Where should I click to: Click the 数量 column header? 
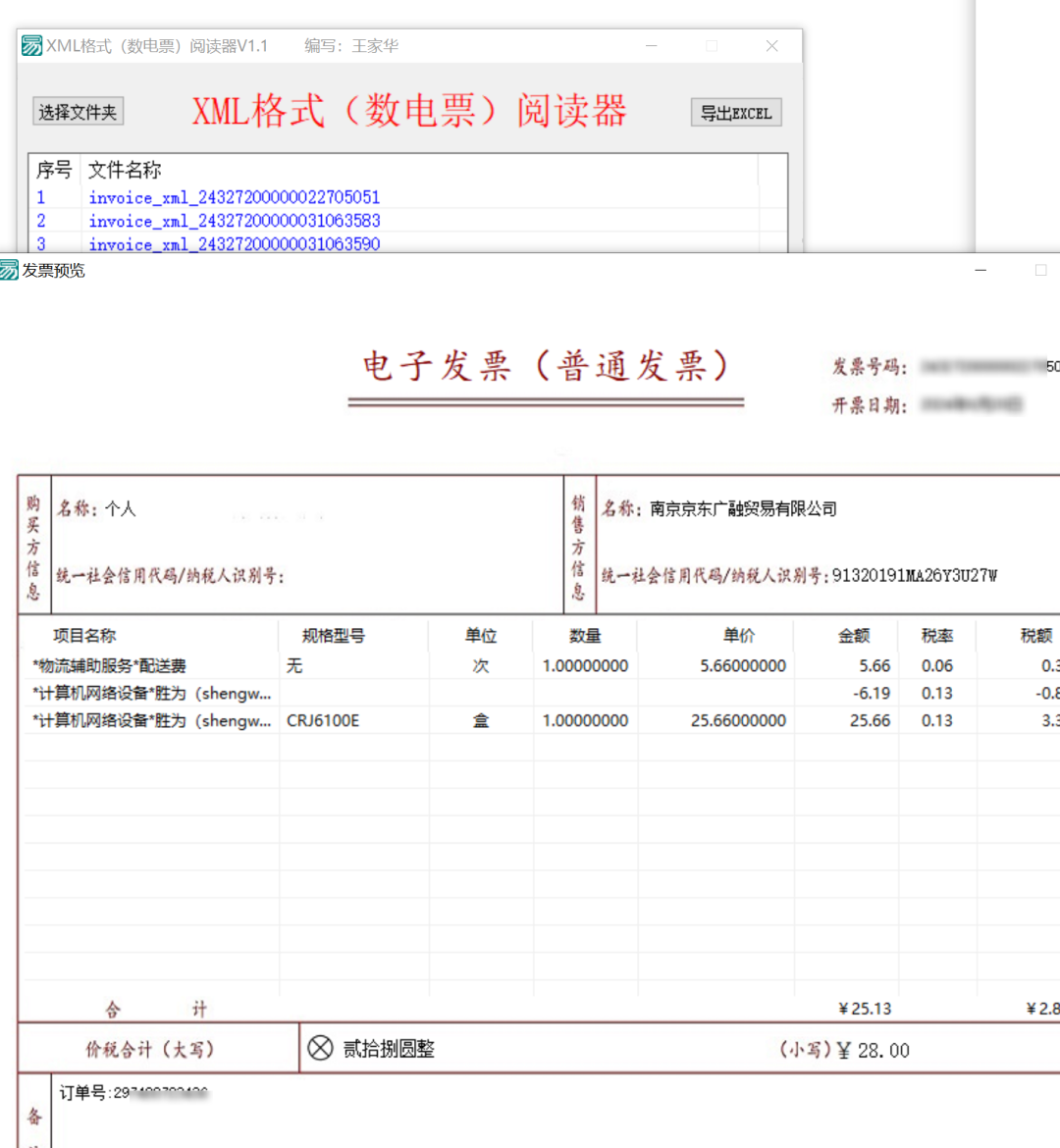tap(585, 636)
